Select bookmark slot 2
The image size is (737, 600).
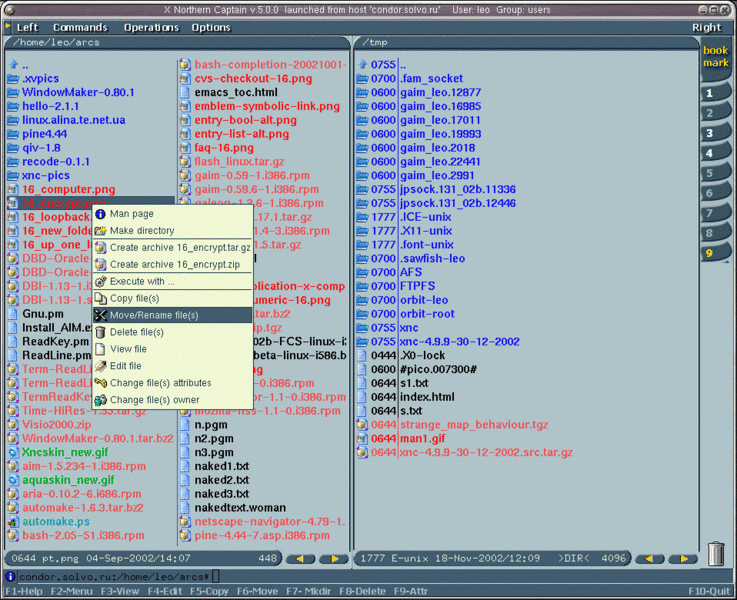pos(715,113)
